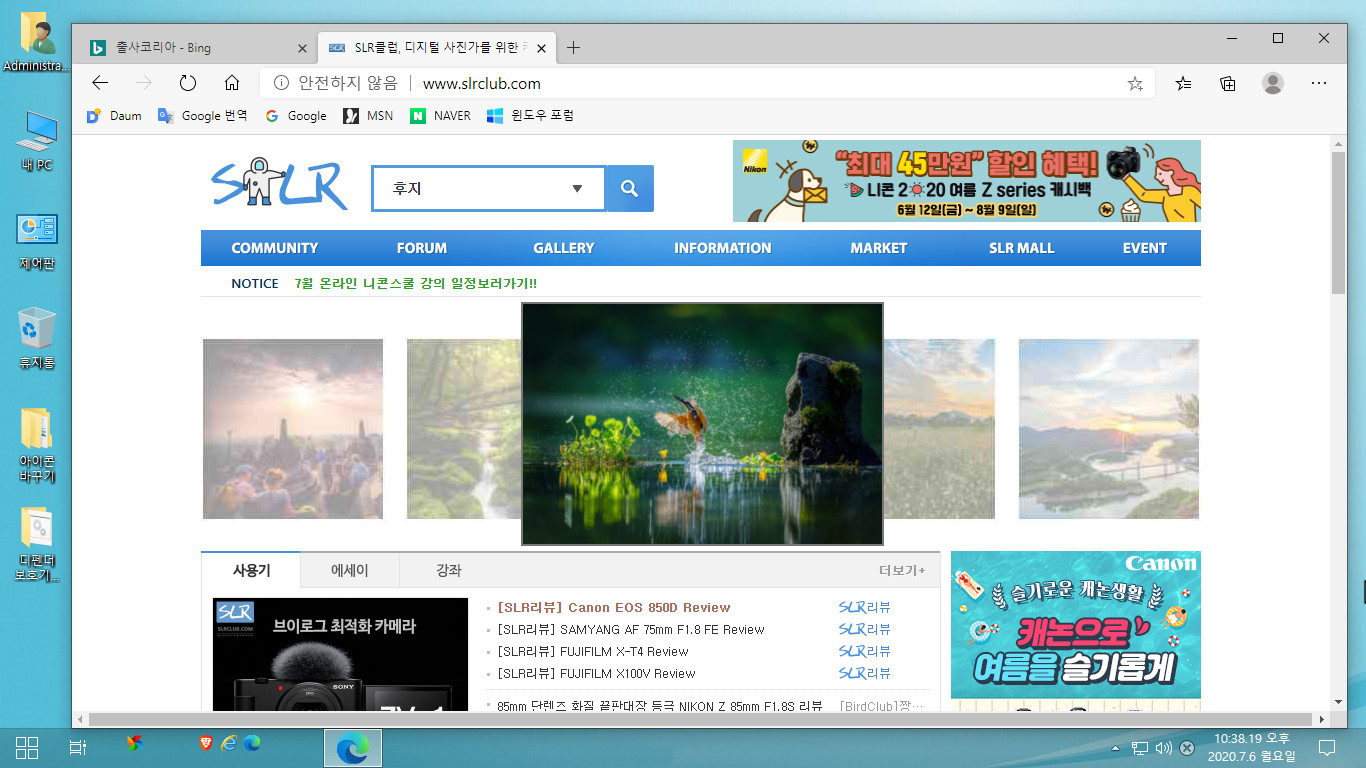Click the SLR club logo

point(279,184)
